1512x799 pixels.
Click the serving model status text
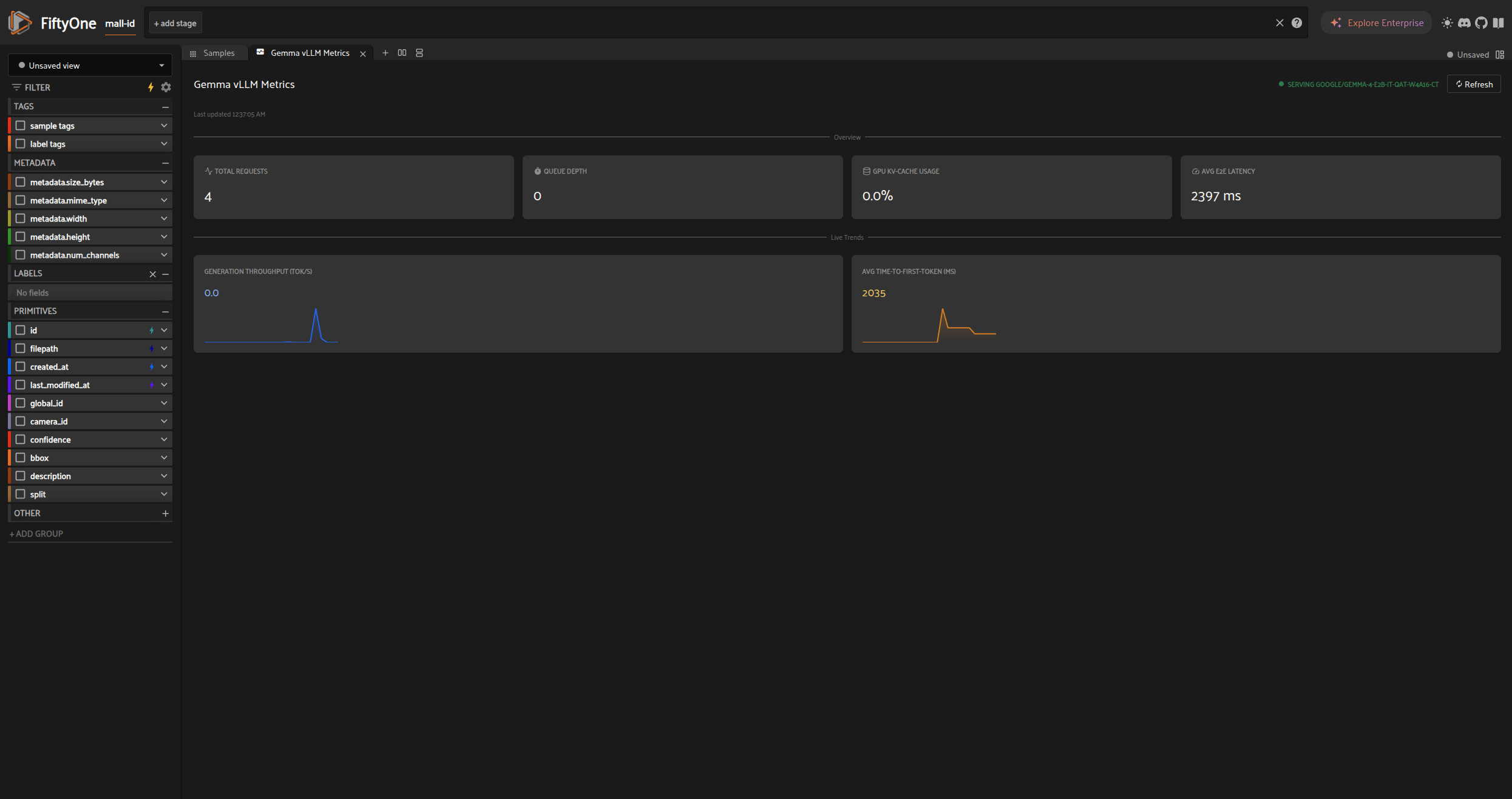tap(1363, 84)
